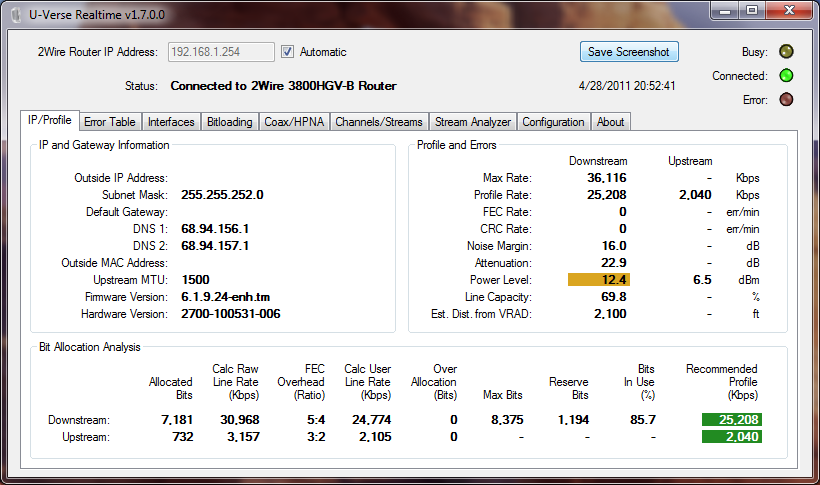
Task: Click the 2Wire Router IP Address field
Action: 221,52
